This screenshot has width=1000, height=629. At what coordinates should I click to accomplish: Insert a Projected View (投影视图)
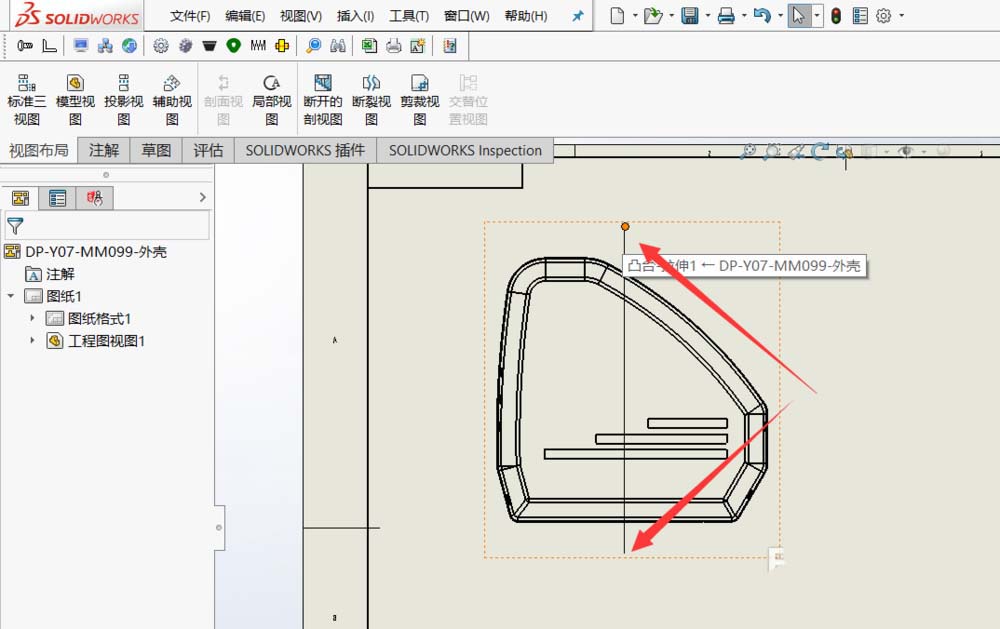click(124, 100)
